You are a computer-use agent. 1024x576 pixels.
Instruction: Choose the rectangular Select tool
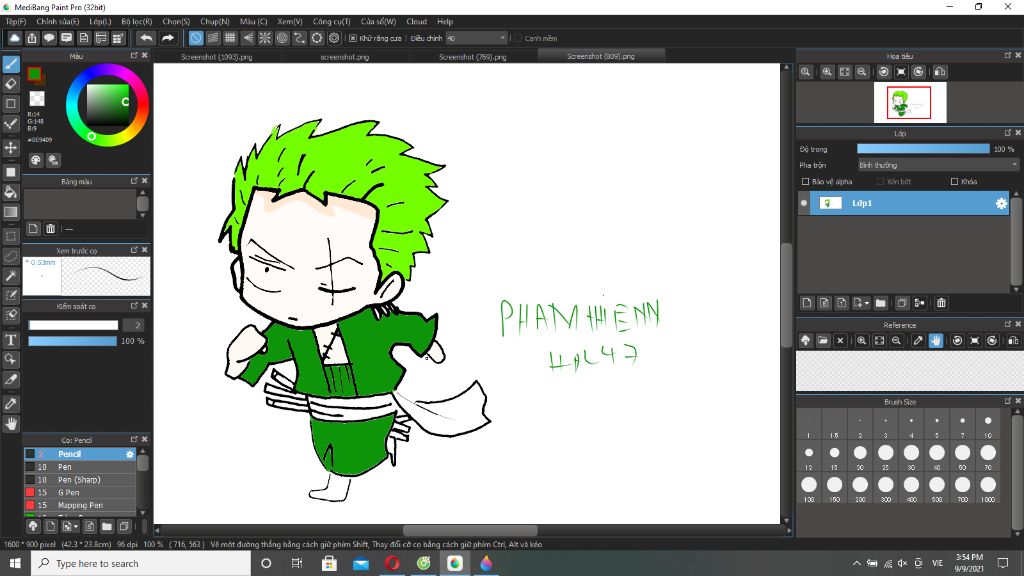(x=11, y=236)
